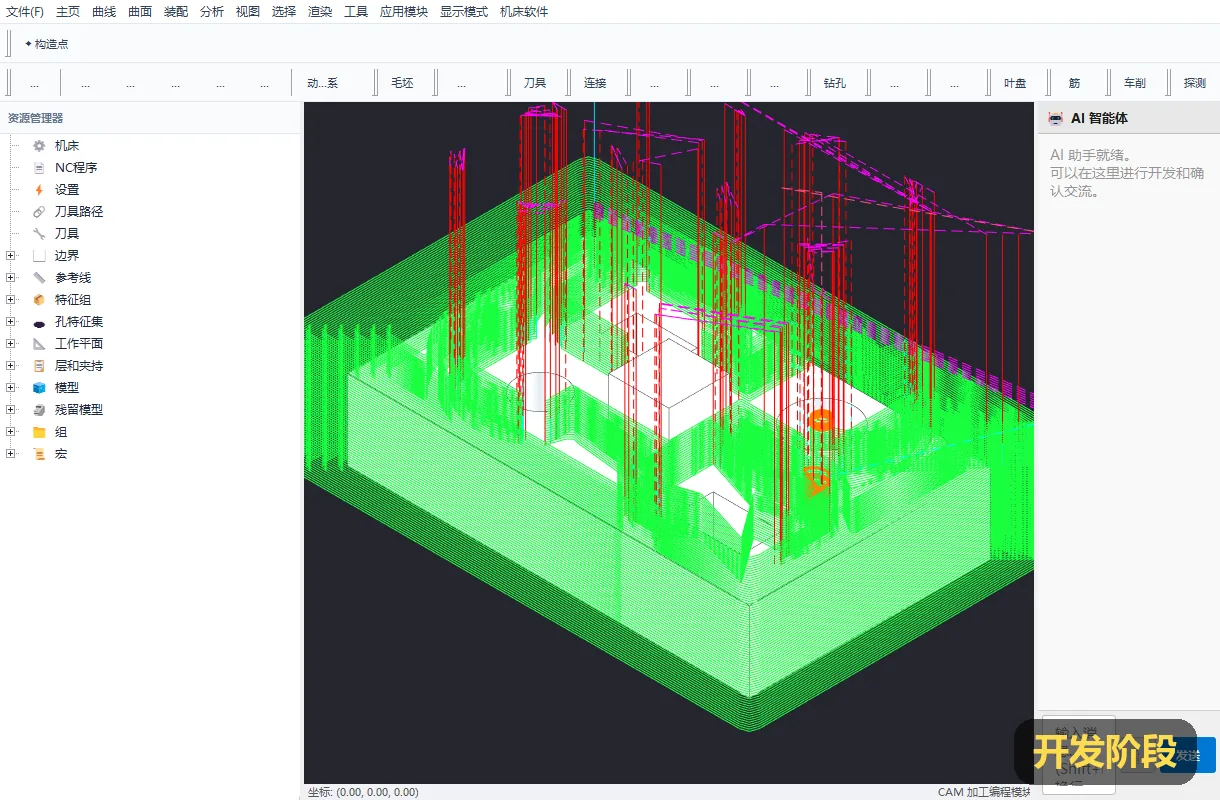
Task: Click the 筋 toolbar button
Action: [x=1075, y=83]
